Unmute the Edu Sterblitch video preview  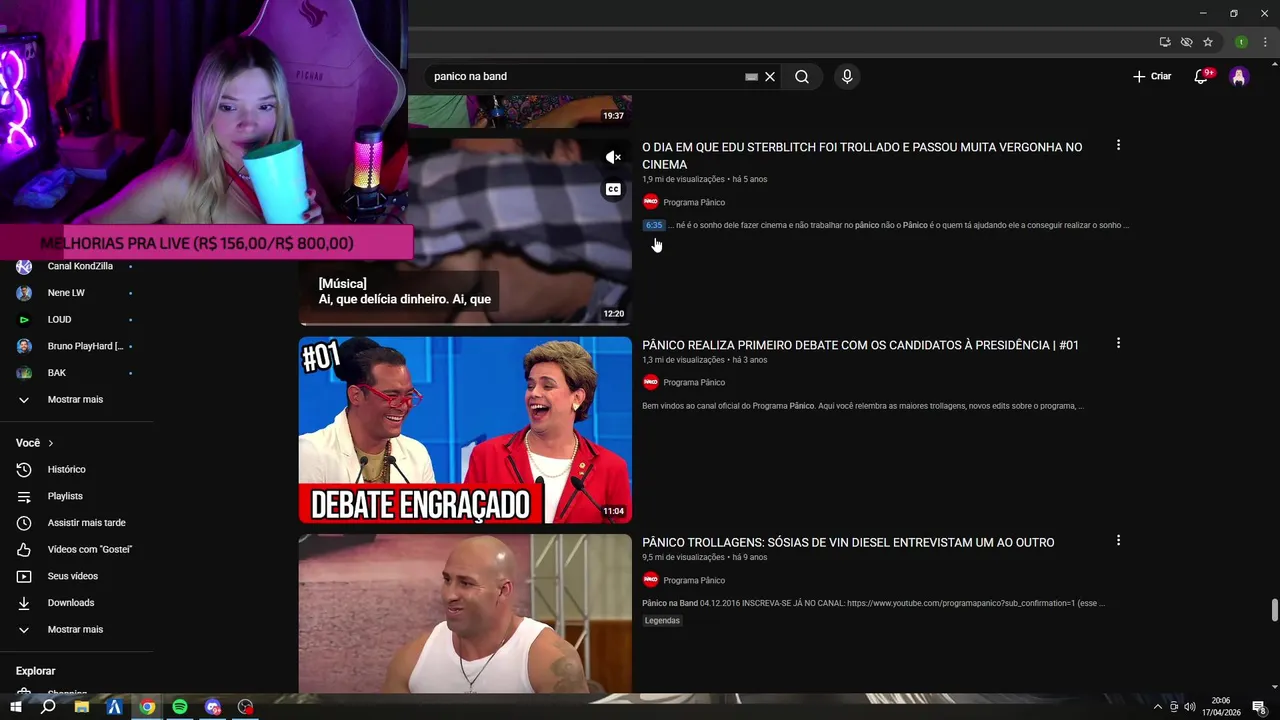(613, 157)
